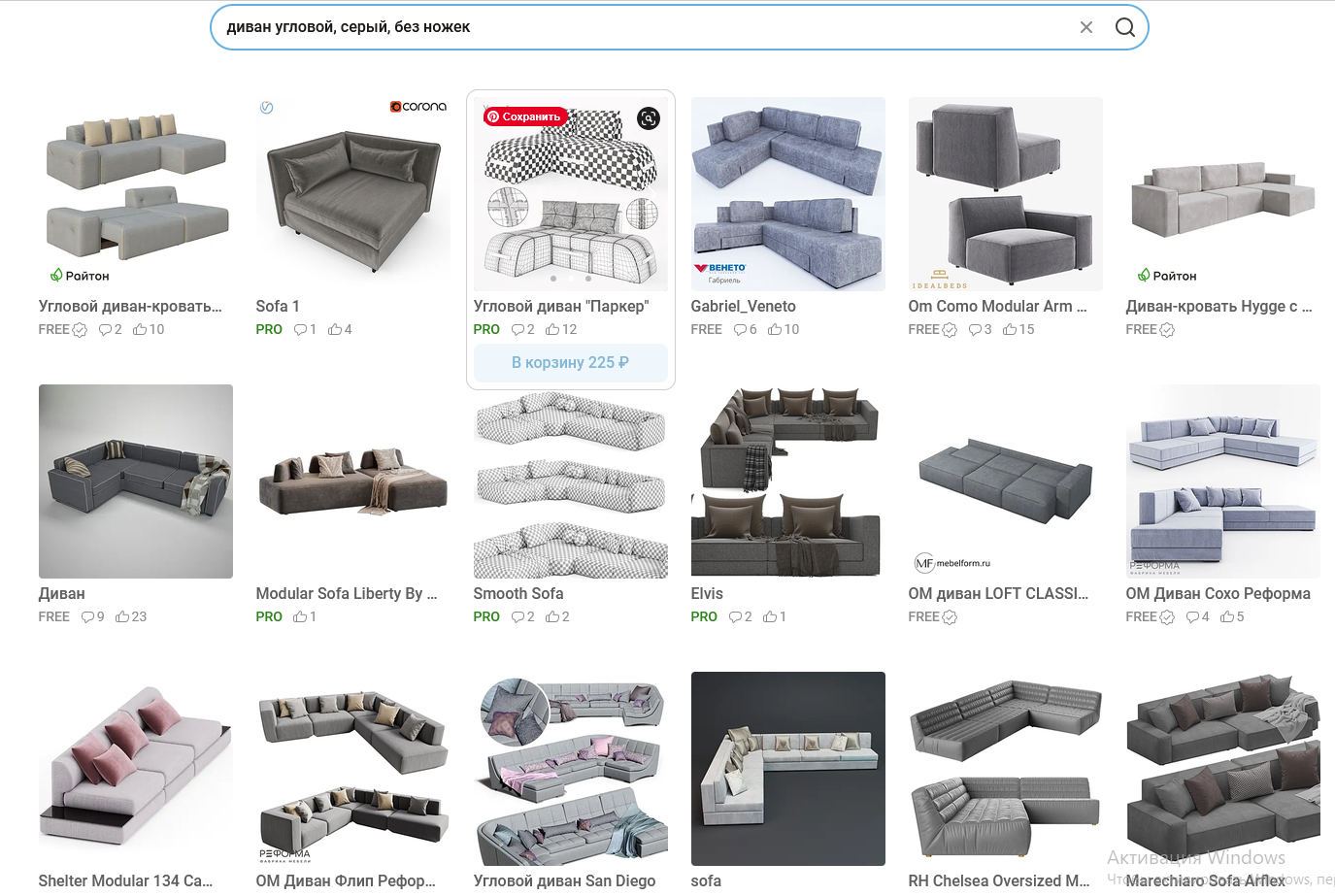
Task: Click visual search icon on Паркер thumbnail
Action: (649, 118)
